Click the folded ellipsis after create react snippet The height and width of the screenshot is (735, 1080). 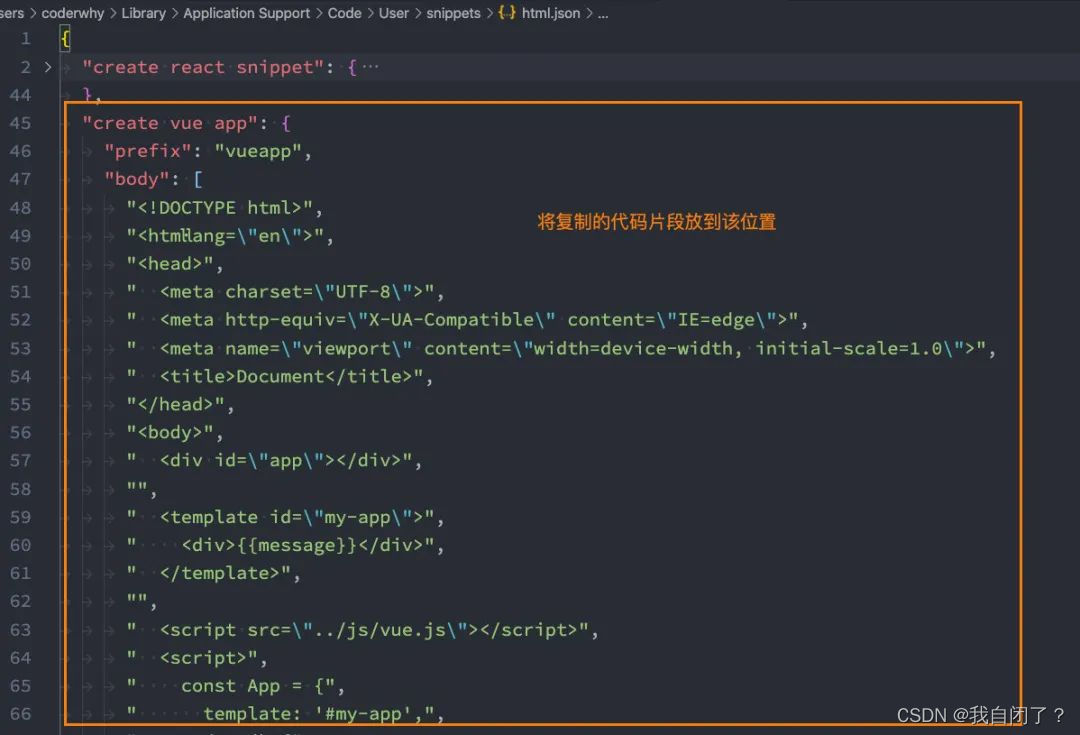pyautogui.click(x=371, y=67)
